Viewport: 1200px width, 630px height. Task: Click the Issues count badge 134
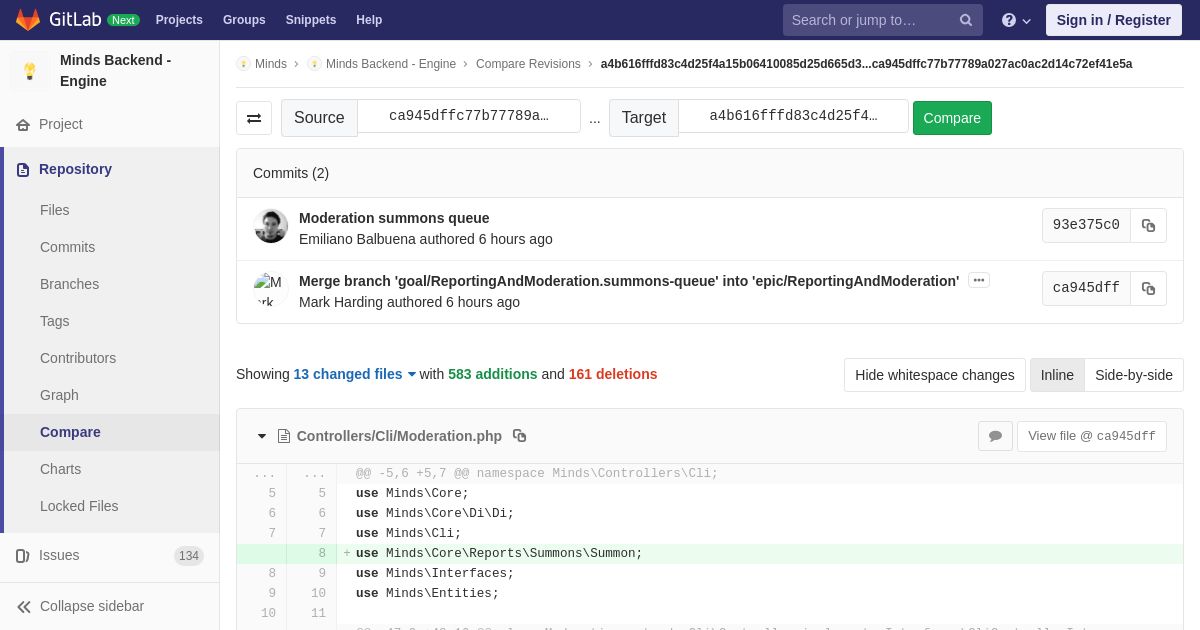pyautogui.click(x=189, y=556)
